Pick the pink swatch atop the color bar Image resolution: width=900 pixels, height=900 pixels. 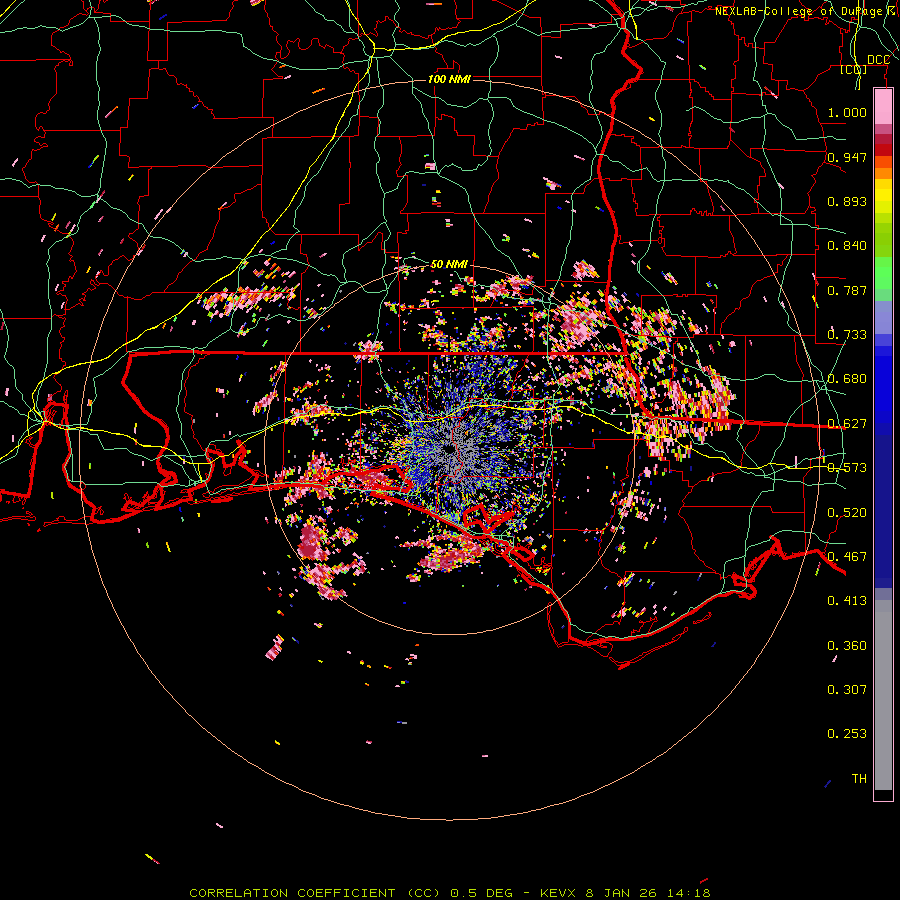coord(883,106)
